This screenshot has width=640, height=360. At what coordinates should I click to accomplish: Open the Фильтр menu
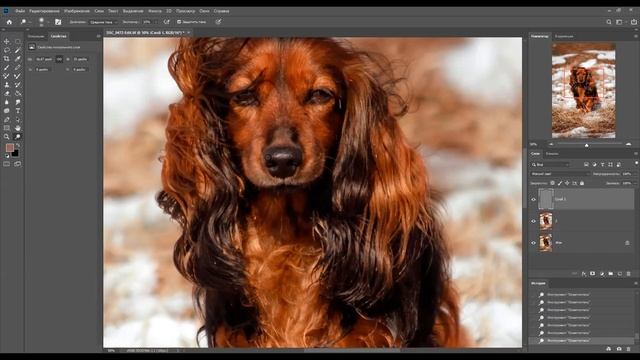(x=155, y=11)
